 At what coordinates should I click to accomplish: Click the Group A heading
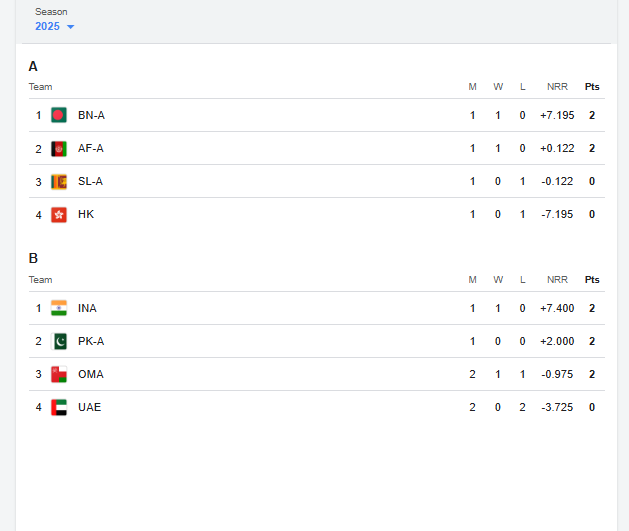33,66
